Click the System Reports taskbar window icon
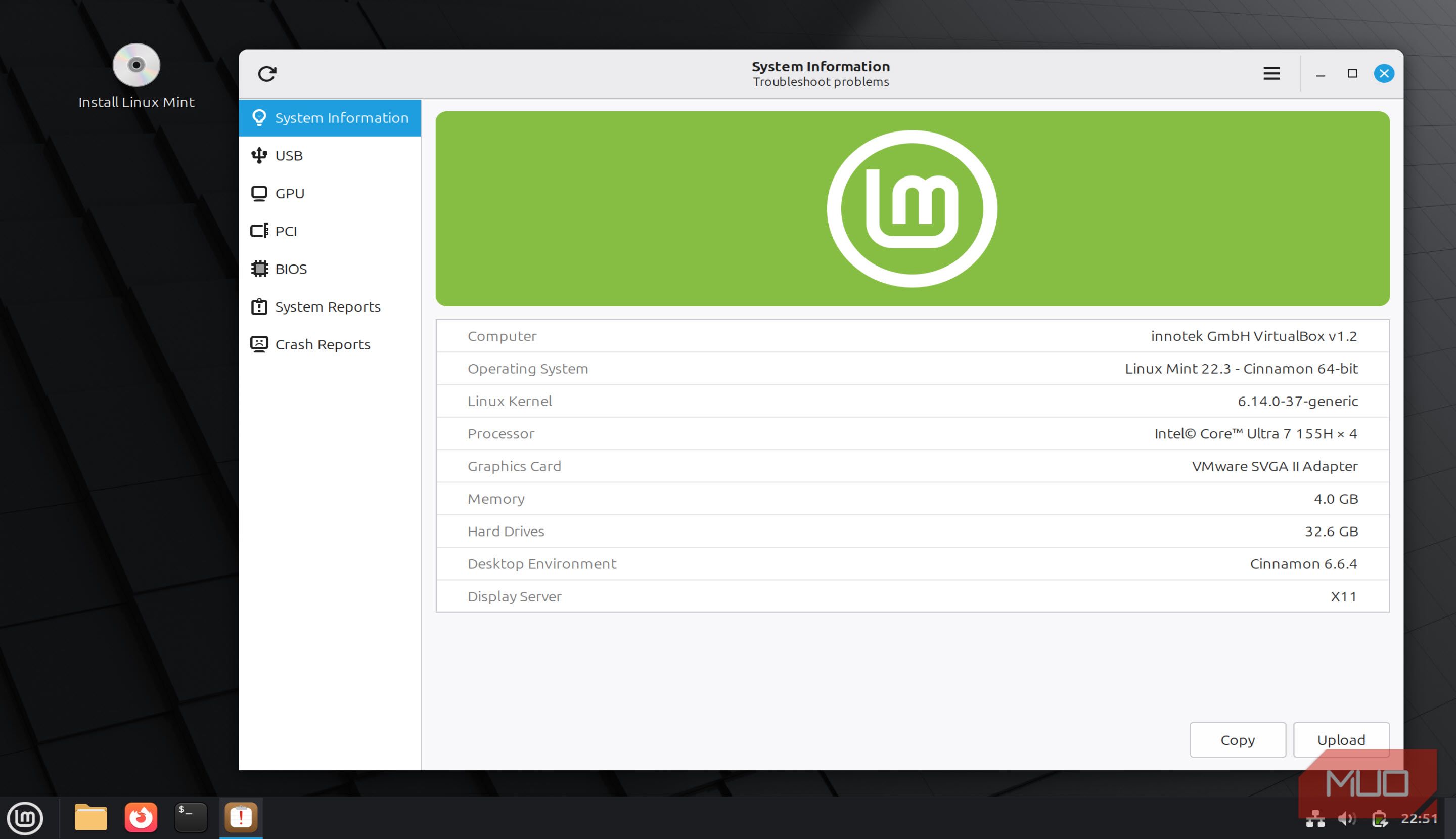The height and width of the screenshot is (839, 1456). click(x=241, y=817)
